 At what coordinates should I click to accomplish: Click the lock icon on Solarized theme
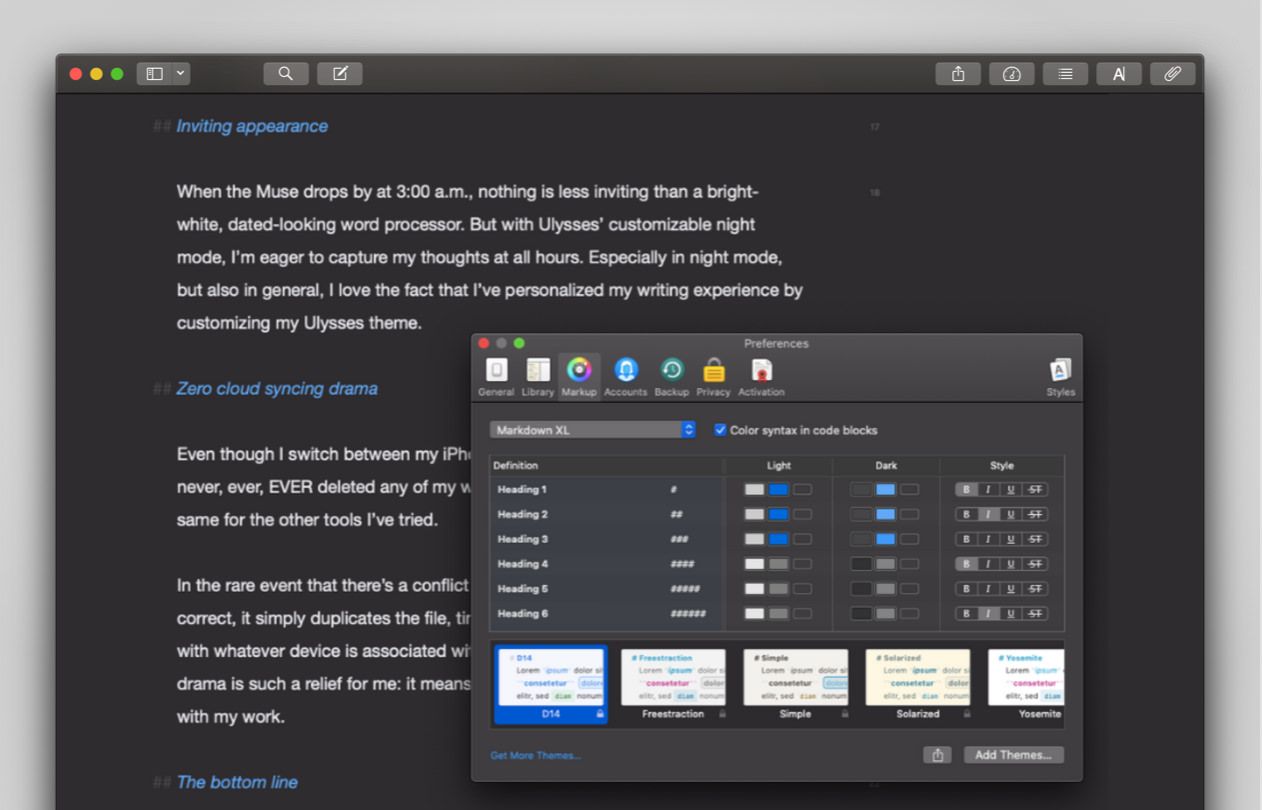[967, 714]
